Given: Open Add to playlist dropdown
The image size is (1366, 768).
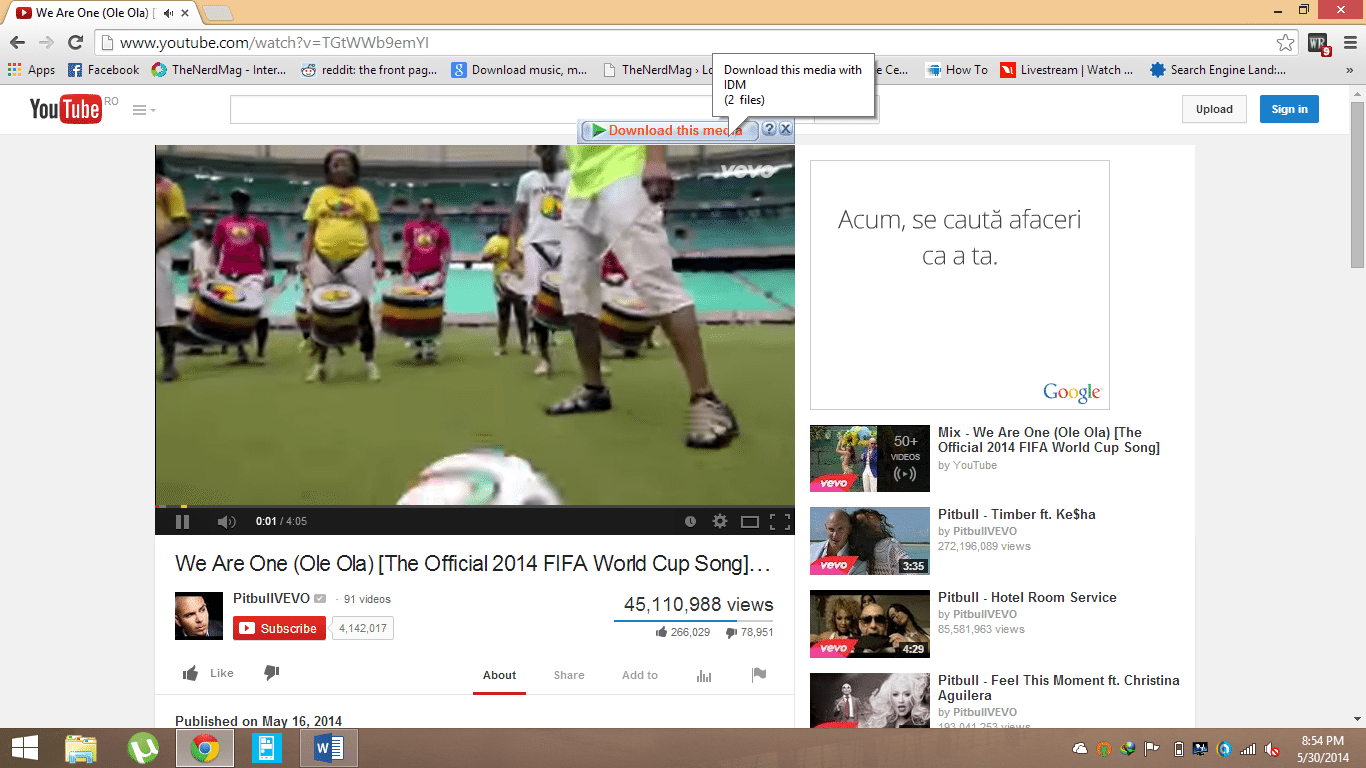Looking at the screenshot, I should pos(640,675).
